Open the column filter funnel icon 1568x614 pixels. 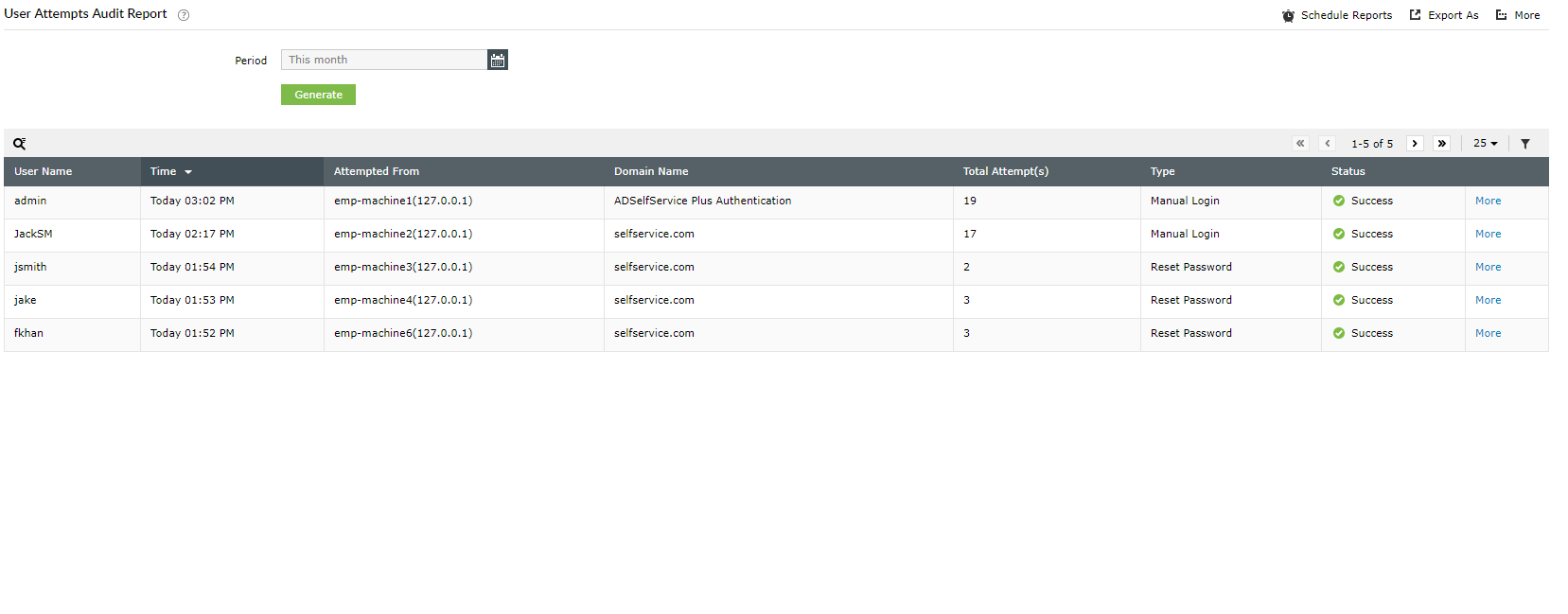[1525, 144]
